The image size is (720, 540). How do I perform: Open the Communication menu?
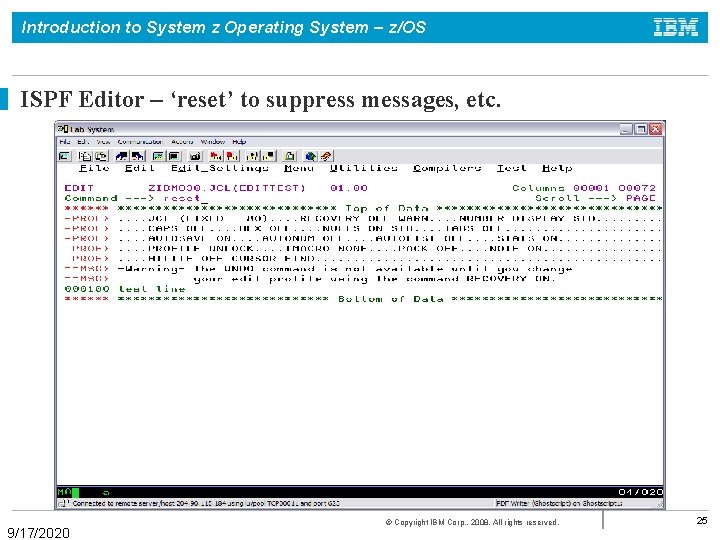(x=140, y=142)
